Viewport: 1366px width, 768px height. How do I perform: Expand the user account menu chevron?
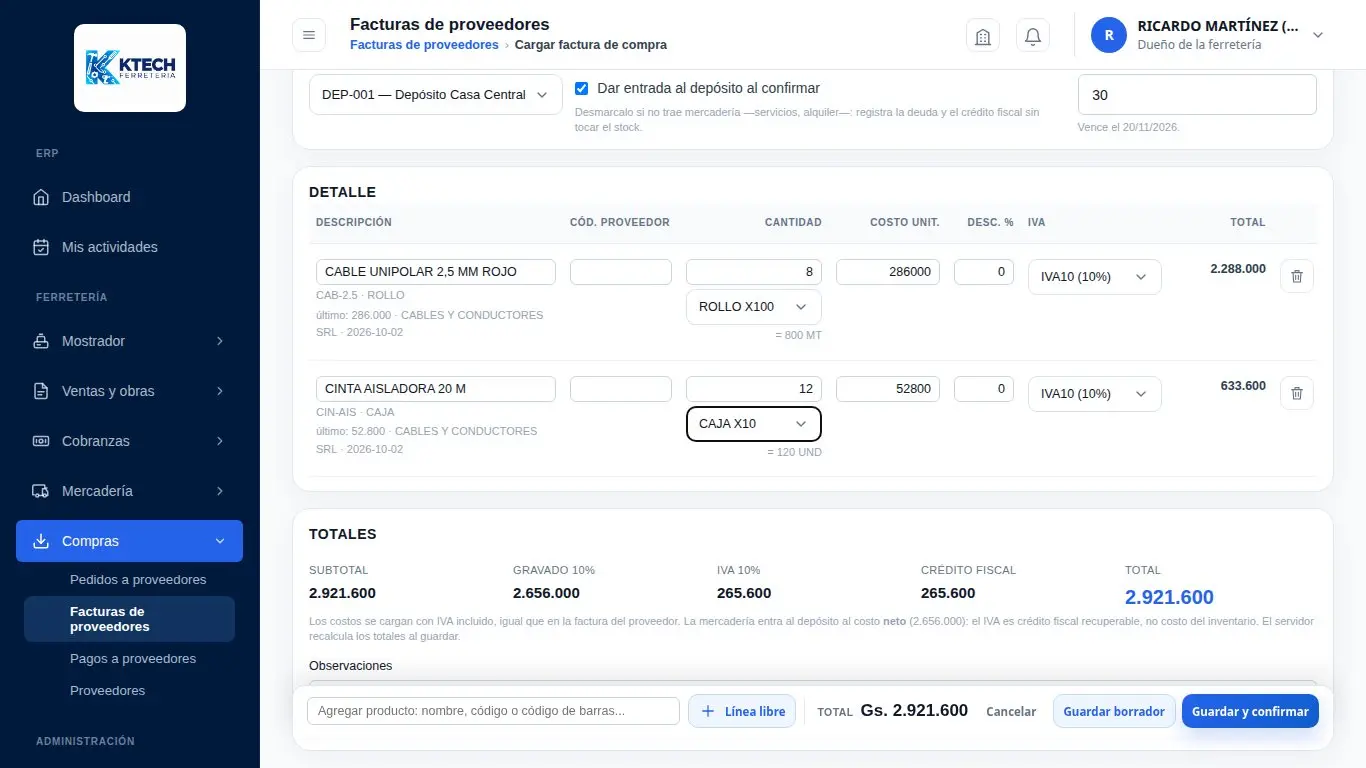1318,35
